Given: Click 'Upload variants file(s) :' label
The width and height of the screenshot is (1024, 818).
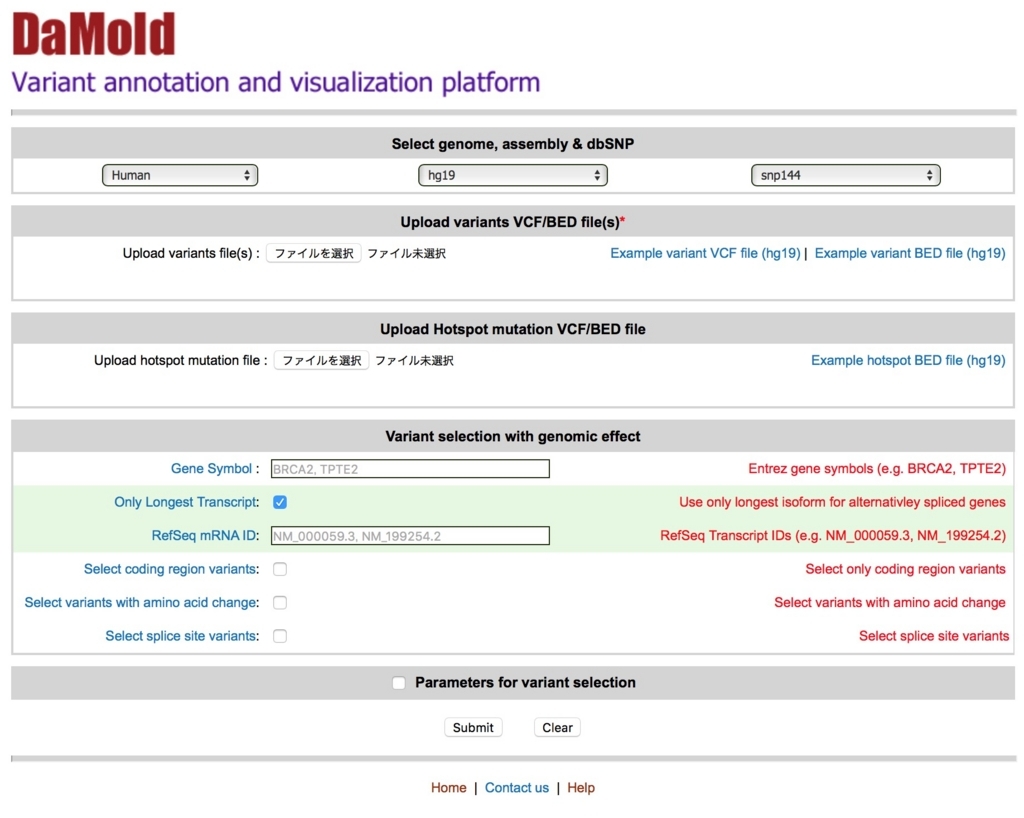Looking at the screenshot, I should 191,253.
